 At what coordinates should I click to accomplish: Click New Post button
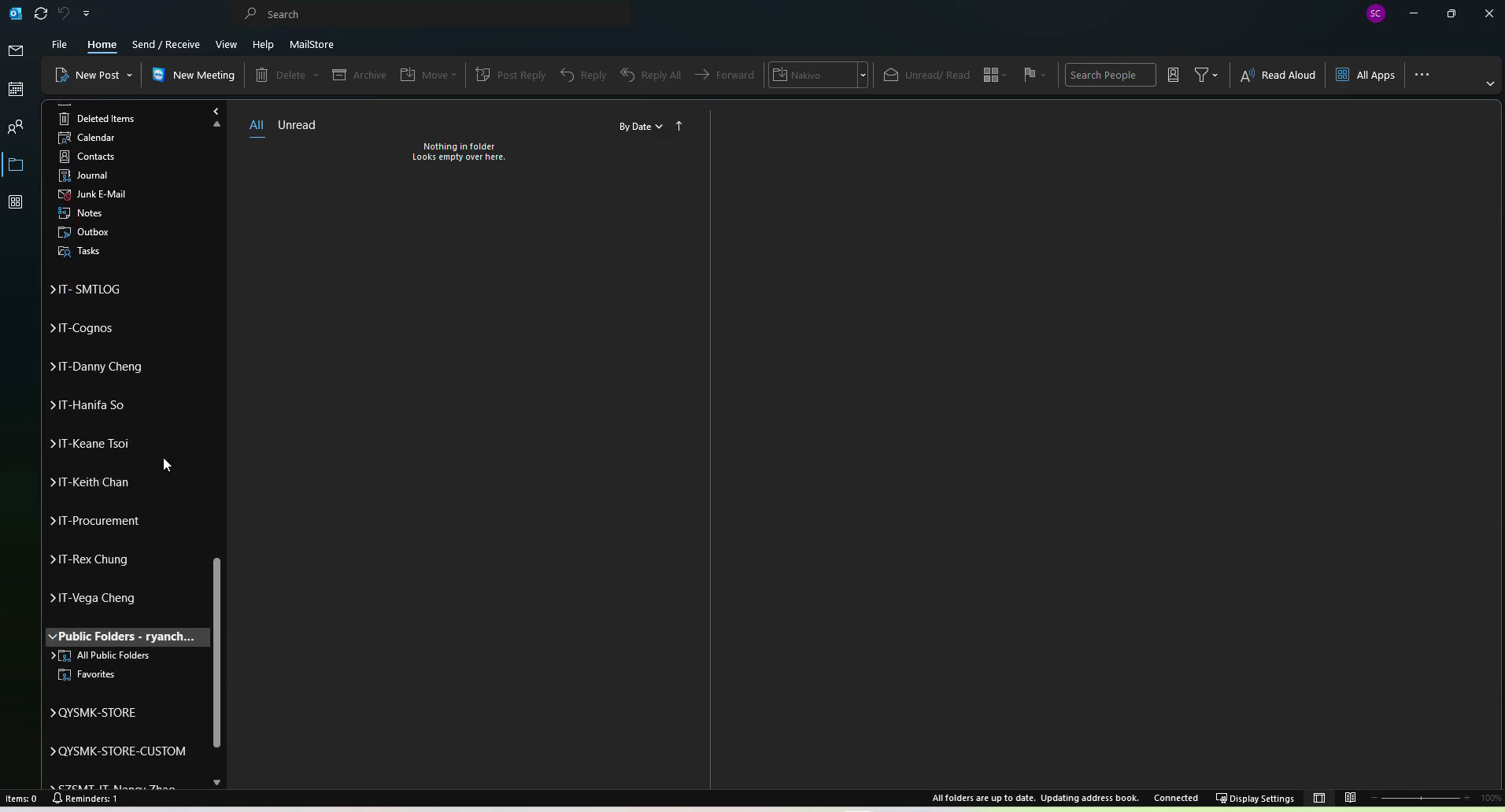(87, 75)
